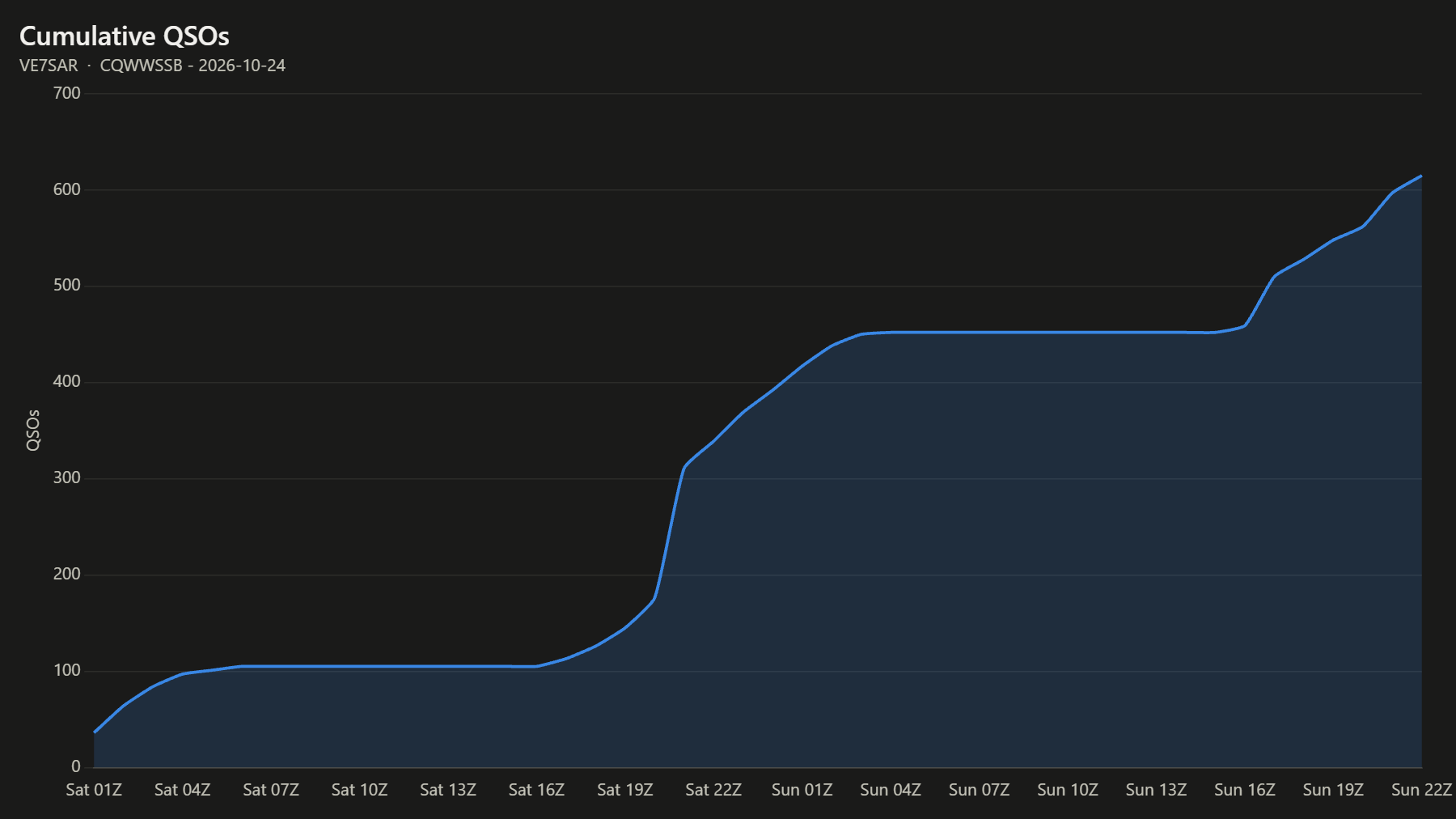Click the y-axis value 400
The image size is (1456, 819).
tap(67, 381)
